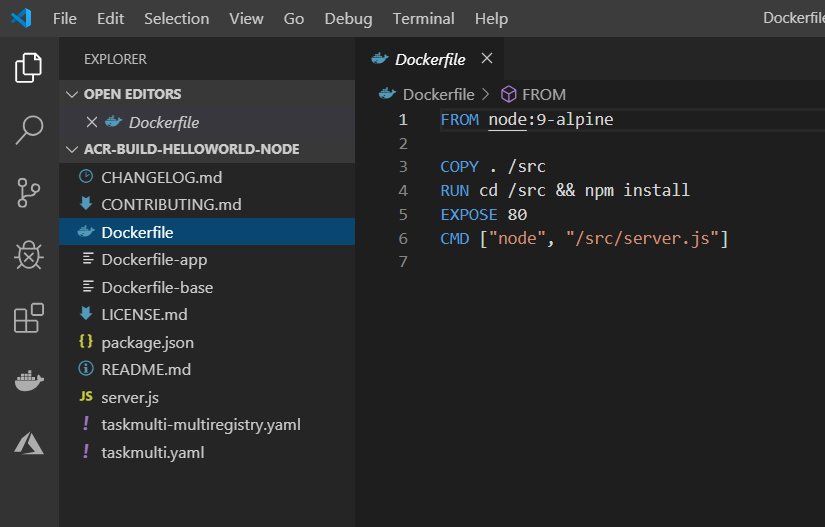Image resolution: width=825 pixels, height=527 pixels.
Task: Open the Docker view whale icon
Action: [x=28, y=380]
